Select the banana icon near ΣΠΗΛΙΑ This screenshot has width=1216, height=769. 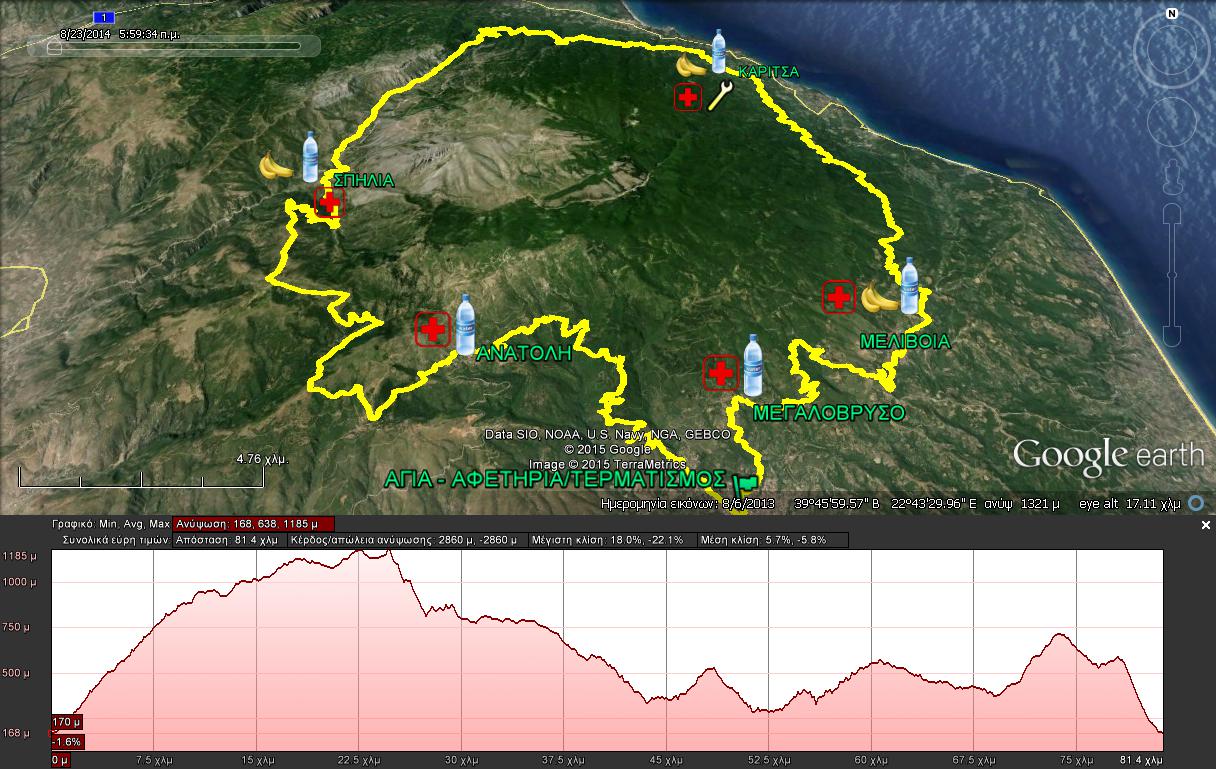276,166
